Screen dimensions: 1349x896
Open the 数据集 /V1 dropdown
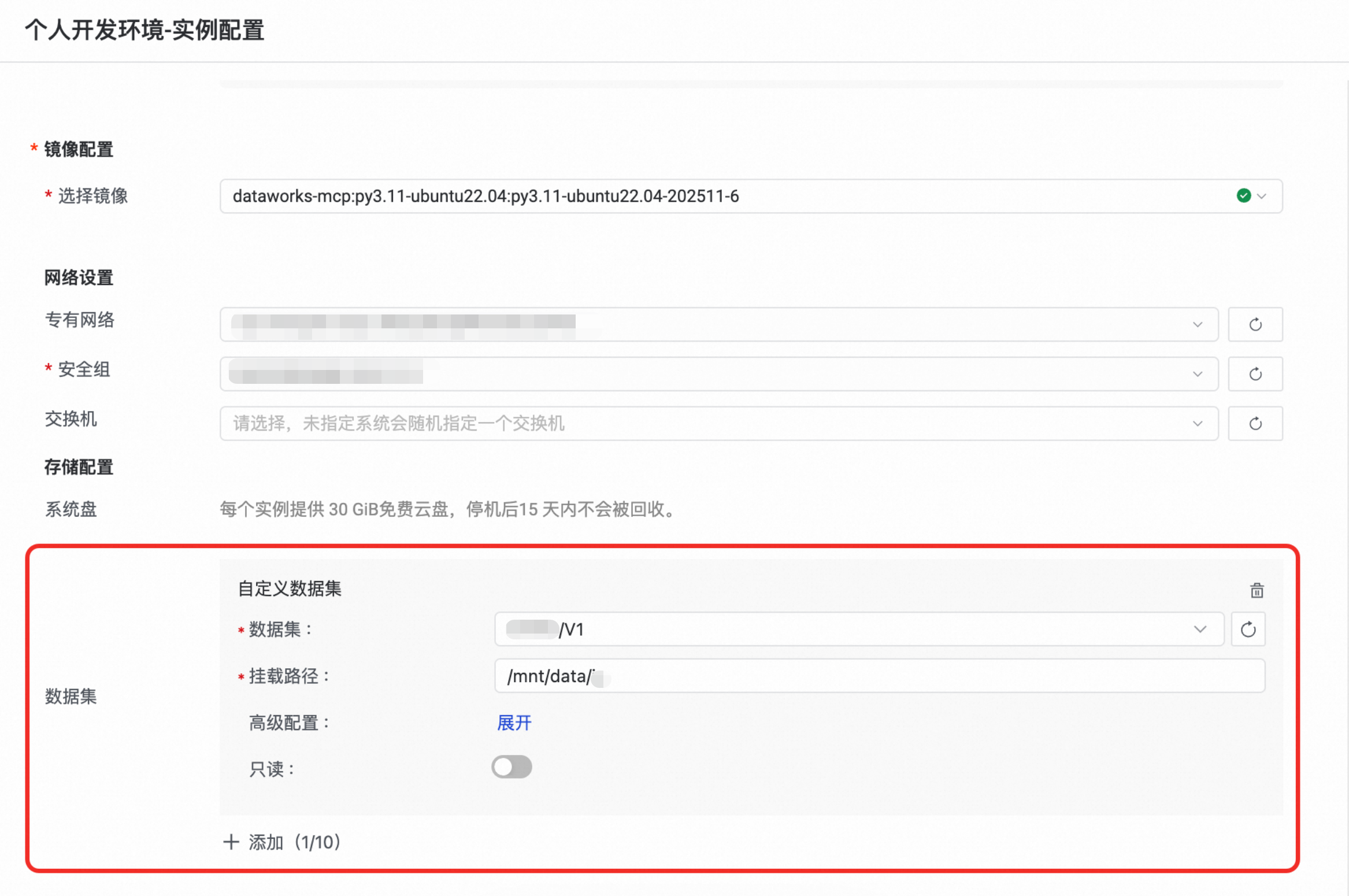click(x=858, y=629)
